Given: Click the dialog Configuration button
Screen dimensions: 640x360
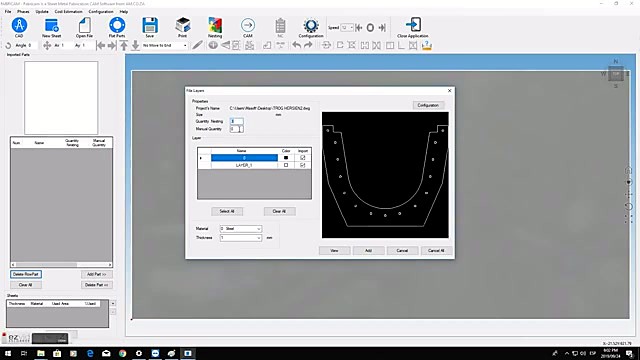Looking at the screenshot, I should click(428, 105).
